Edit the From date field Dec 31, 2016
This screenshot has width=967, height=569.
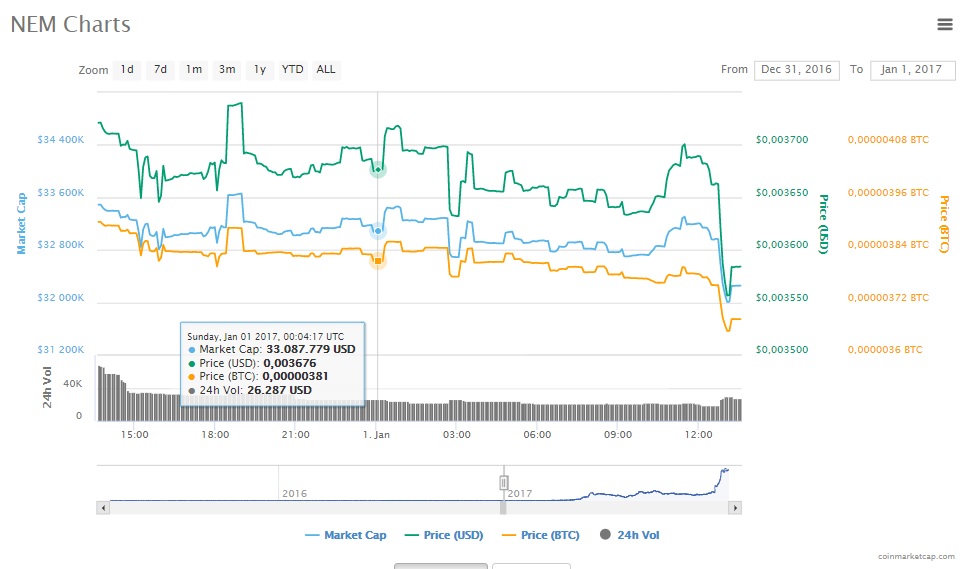point(796,70)
